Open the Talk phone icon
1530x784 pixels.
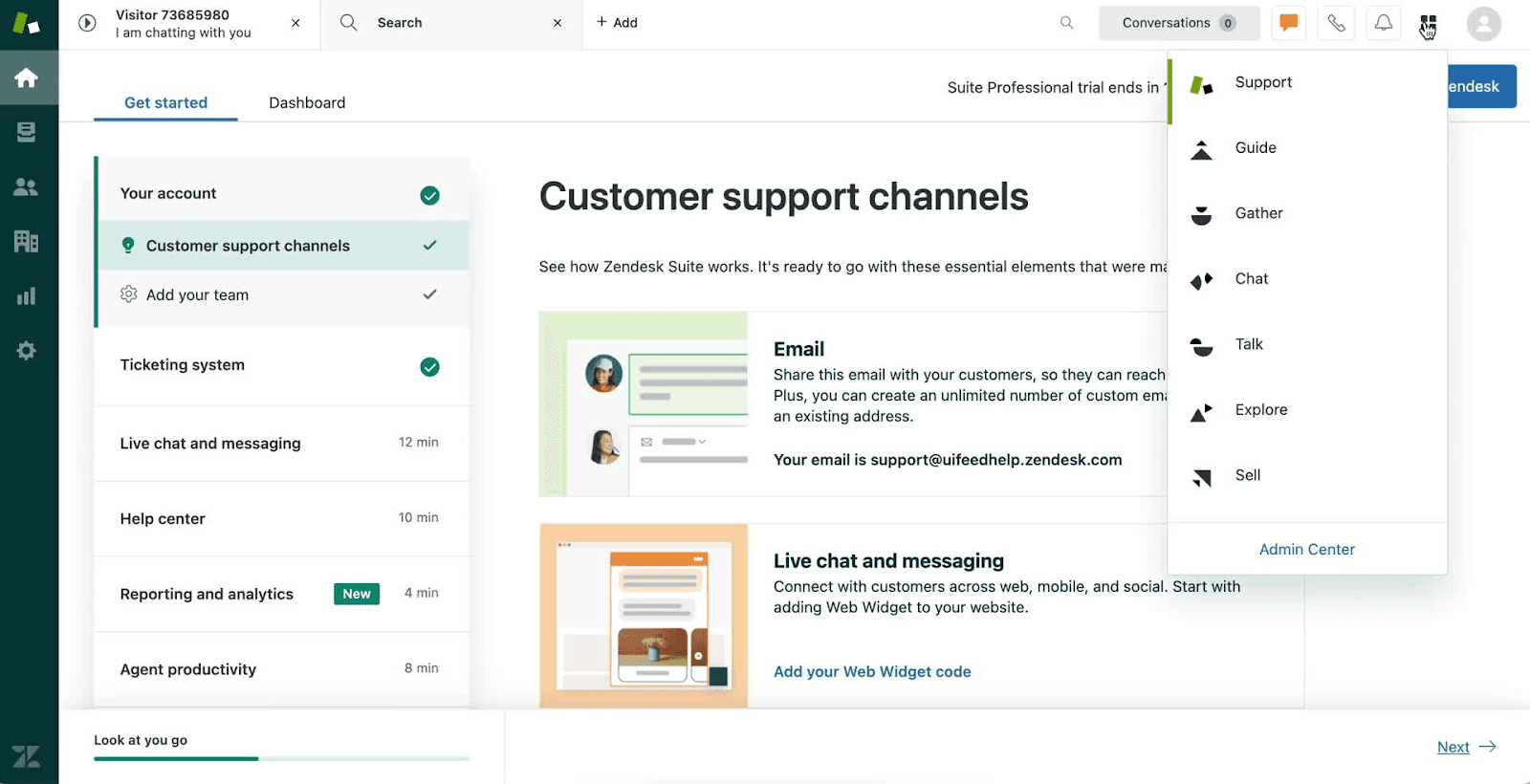coord(1336,23)
